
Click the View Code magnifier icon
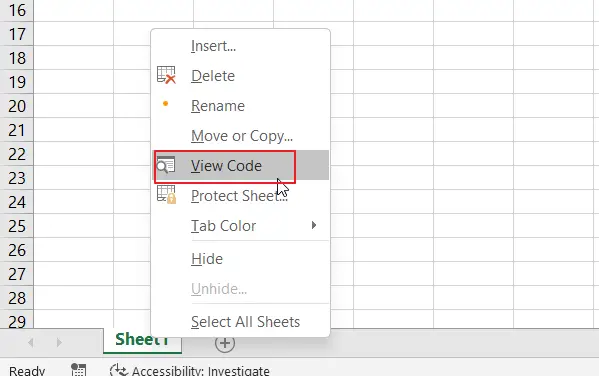coord(166,165)
